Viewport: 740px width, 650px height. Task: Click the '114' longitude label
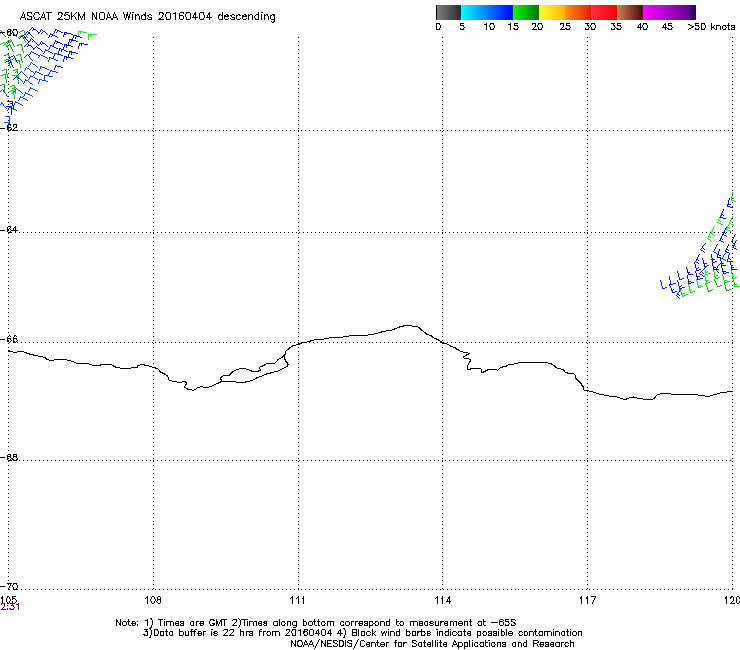click(x=443, y=600)
